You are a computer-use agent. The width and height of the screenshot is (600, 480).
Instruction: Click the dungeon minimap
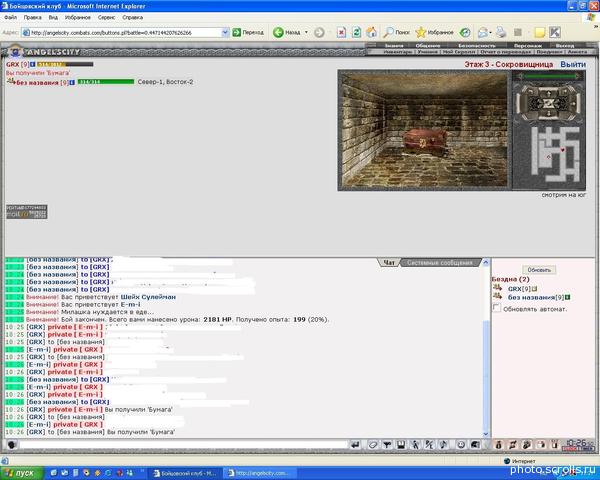556,154
